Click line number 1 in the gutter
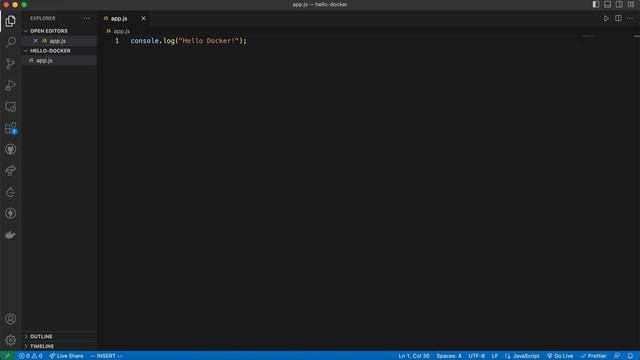Image resolution: width=640 pixels, height=360 pixels. 117,41
